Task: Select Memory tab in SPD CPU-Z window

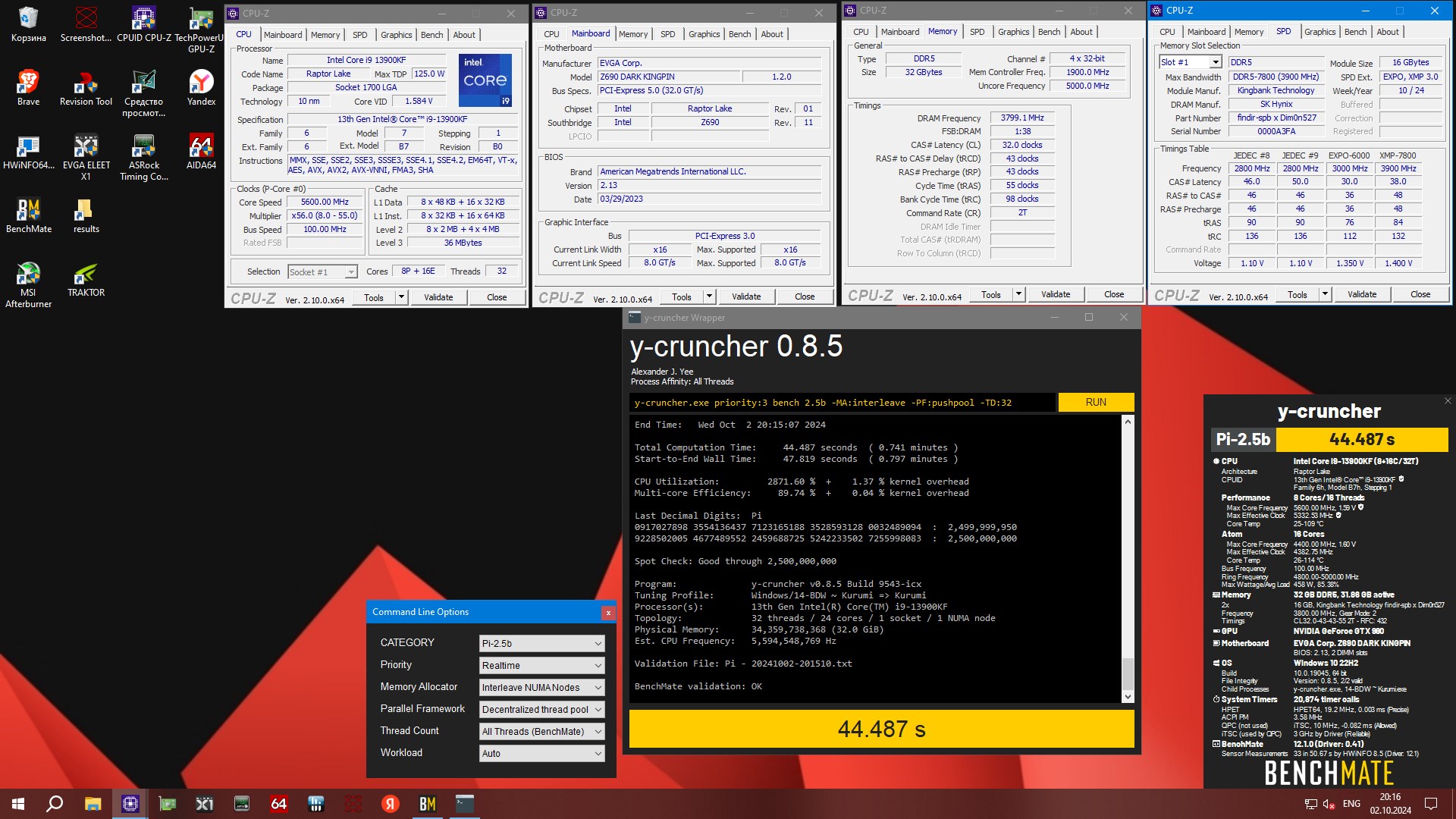Action: (x=1248, y=32)
